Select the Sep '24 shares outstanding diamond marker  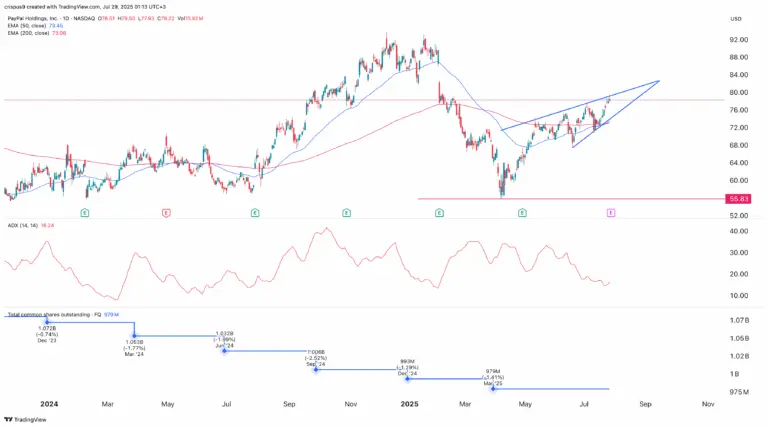point(316,369)
